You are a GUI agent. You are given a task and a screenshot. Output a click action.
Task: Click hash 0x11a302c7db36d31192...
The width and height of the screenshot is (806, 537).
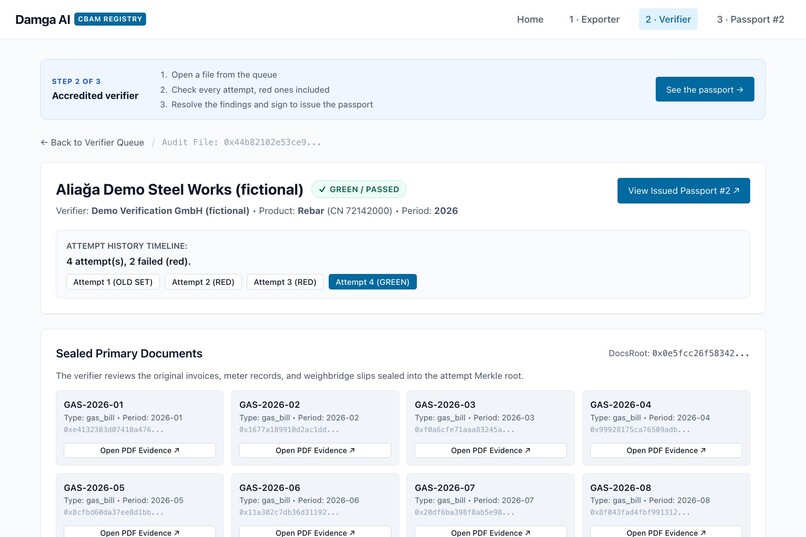(289, 512)
